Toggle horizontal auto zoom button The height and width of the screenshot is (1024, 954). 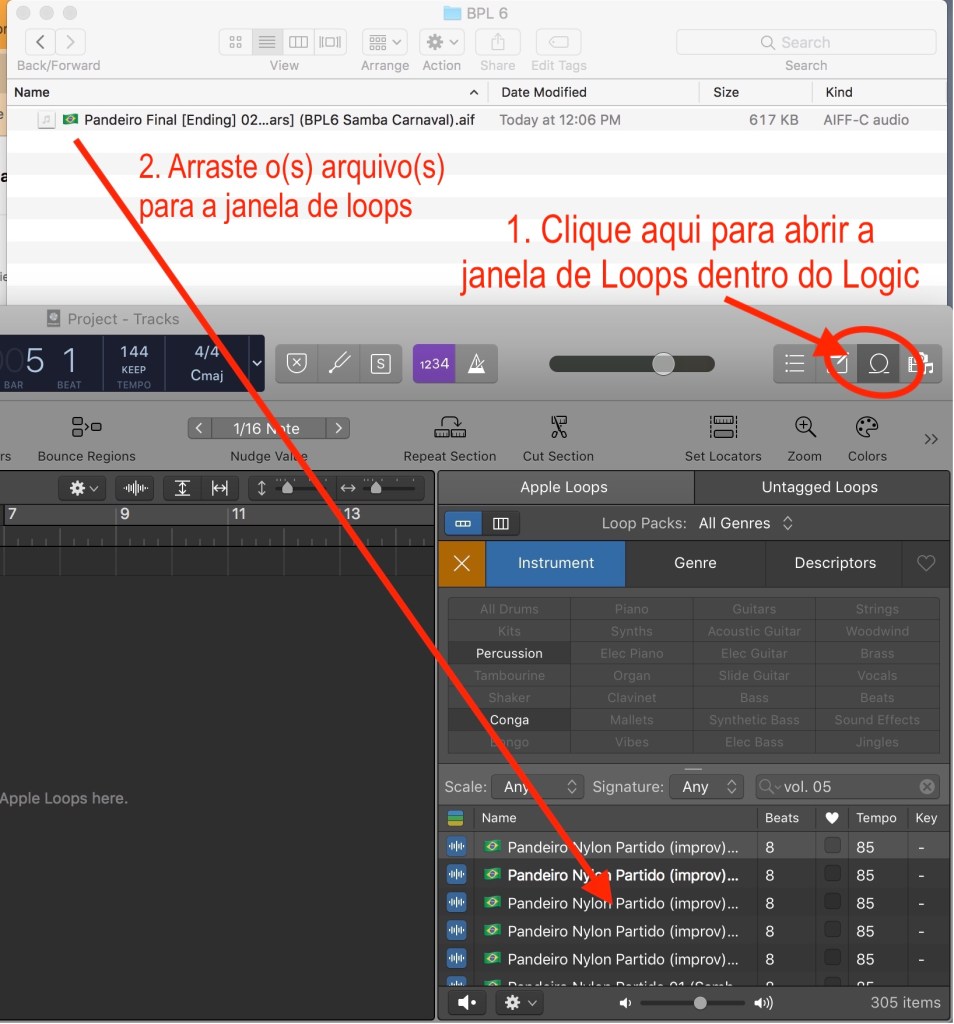[x=220, y=488]
